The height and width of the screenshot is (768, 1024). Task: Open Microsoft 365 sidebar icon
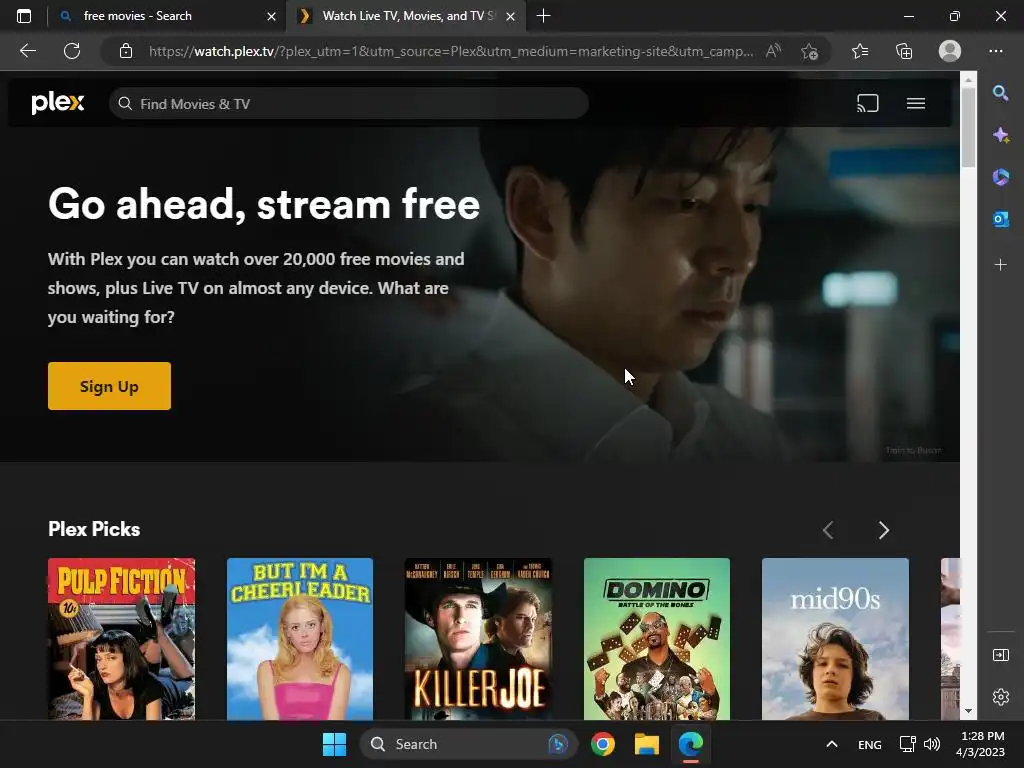pyautogui.click(x=1000, y=177)
